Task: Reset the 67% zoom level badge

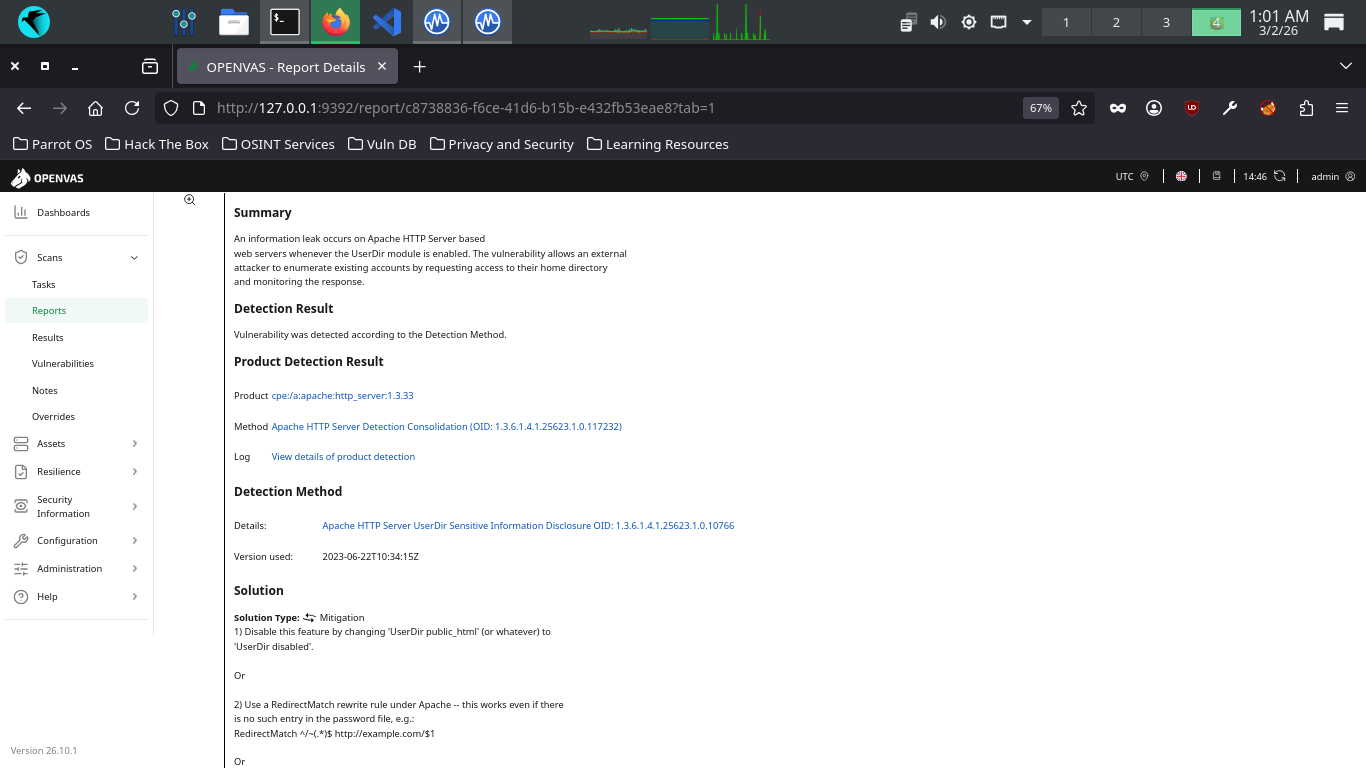Action: tap(1040, 108)
